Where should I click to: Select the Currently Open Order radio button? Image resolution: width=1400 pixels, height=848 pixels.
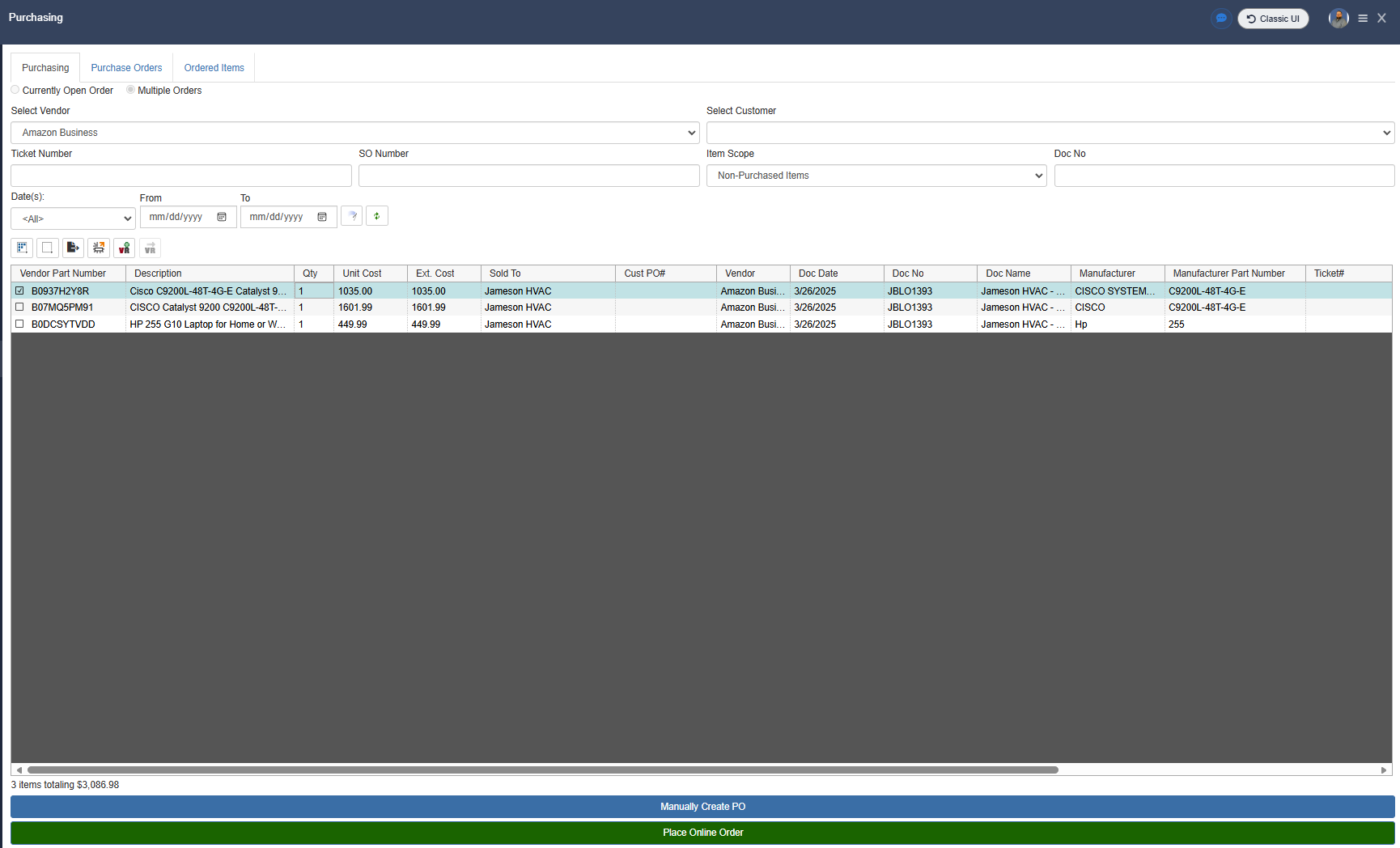pyautogui.click(x=15, y=90)
